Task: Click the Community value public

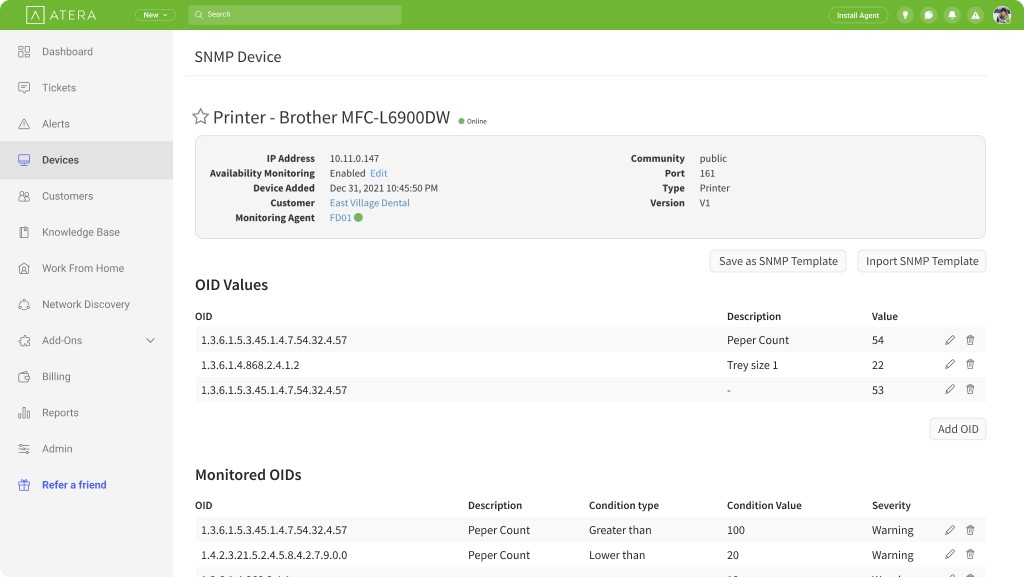Action: click(713, 159)
